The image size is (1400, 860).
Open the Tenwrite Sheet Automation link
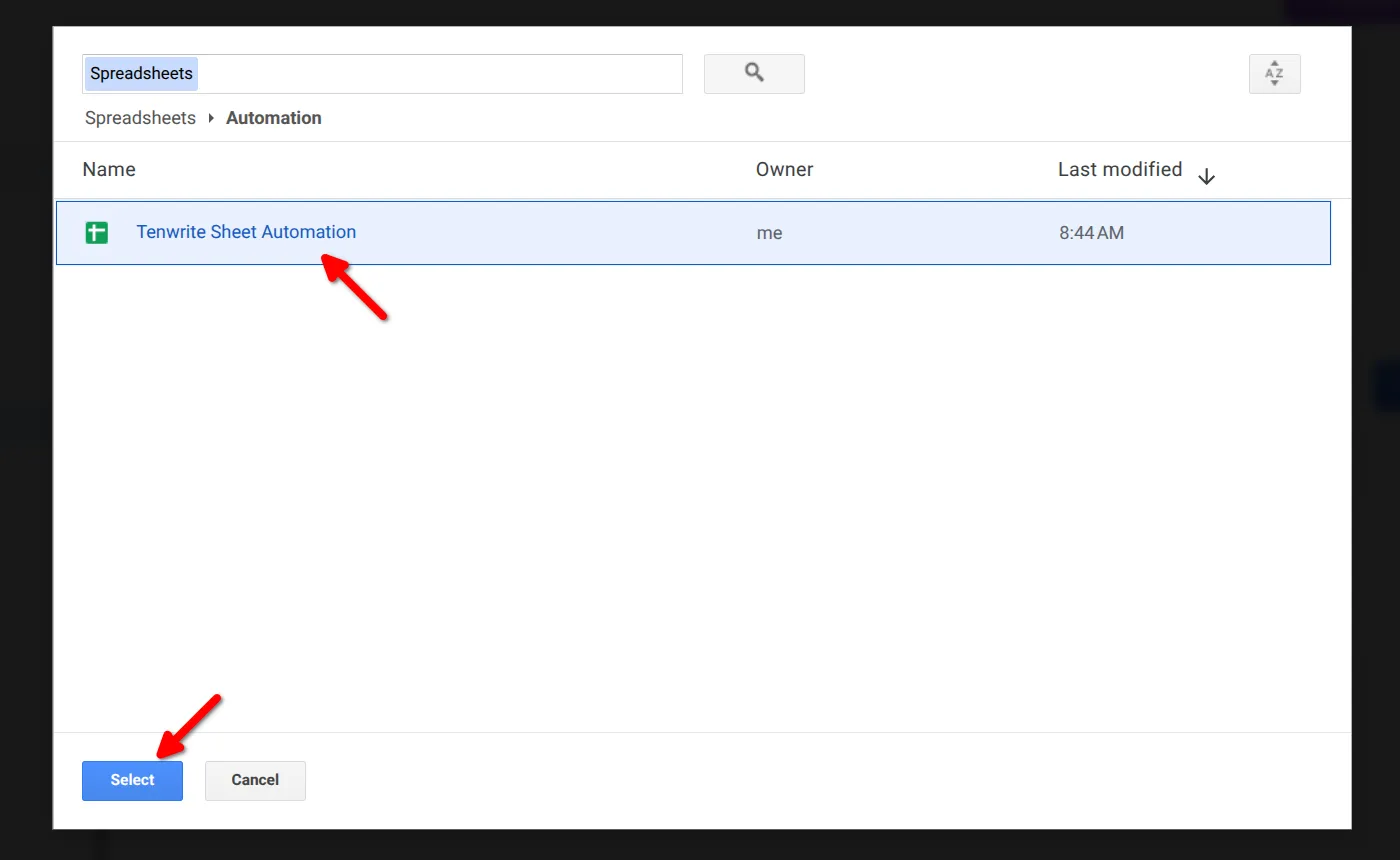(246, 231)
